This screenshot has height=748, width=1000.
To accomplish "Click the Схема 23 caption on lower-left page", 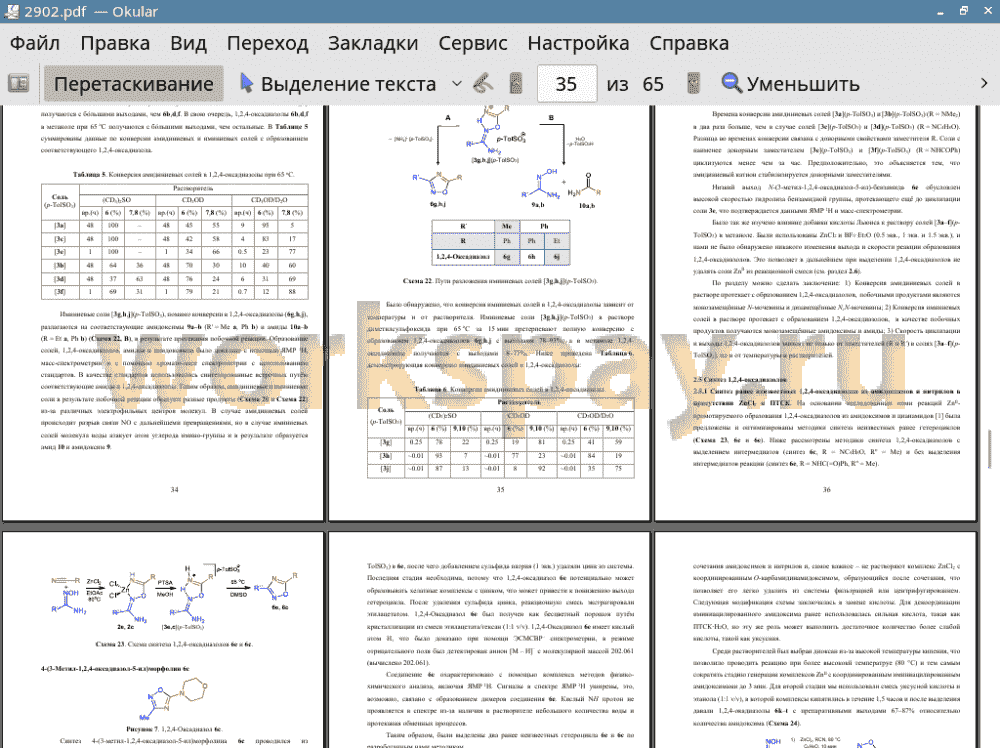I will coord(174,644).
